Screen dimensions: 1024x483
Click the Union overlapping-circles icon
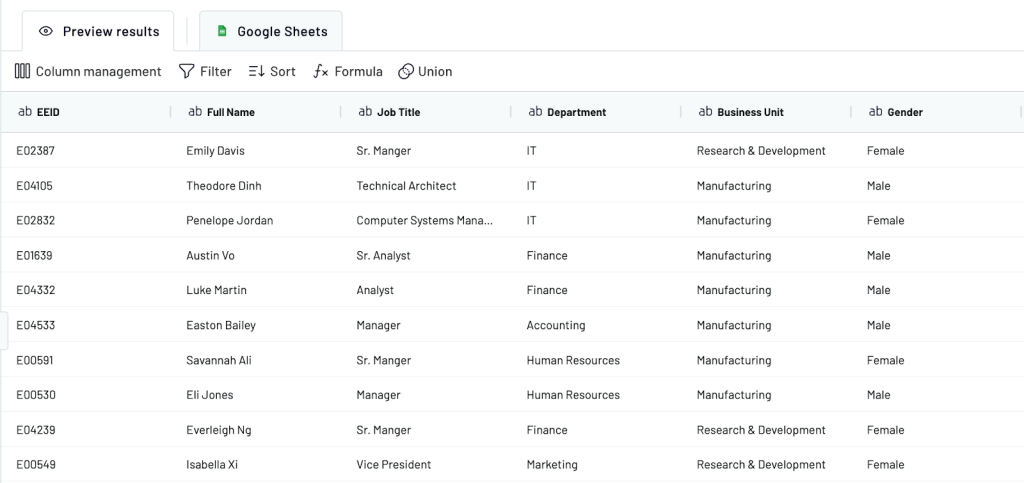click(x=406, y=71)
